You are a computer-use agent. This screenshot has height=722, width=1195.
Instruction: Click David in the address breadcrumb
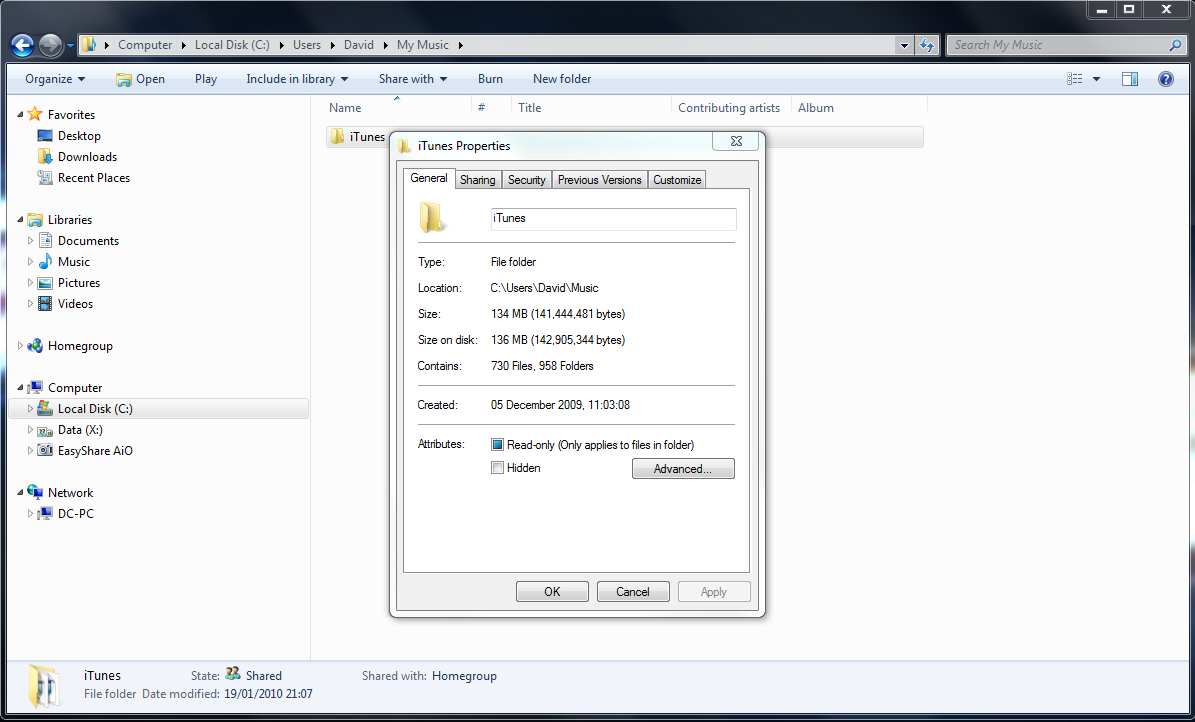tap(358, 45)
